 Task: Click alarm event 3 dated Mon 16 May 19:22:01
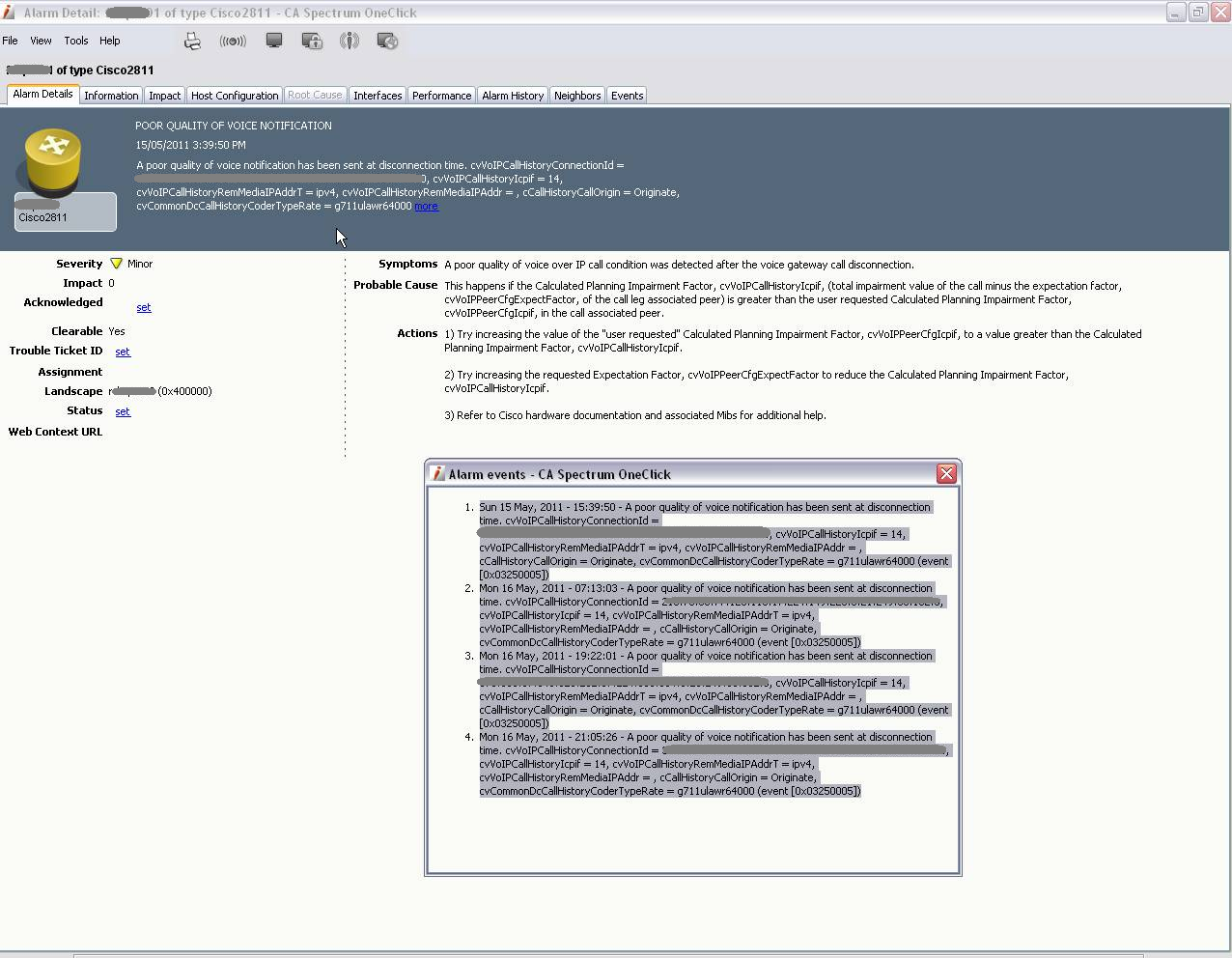(x=714, y=690)
